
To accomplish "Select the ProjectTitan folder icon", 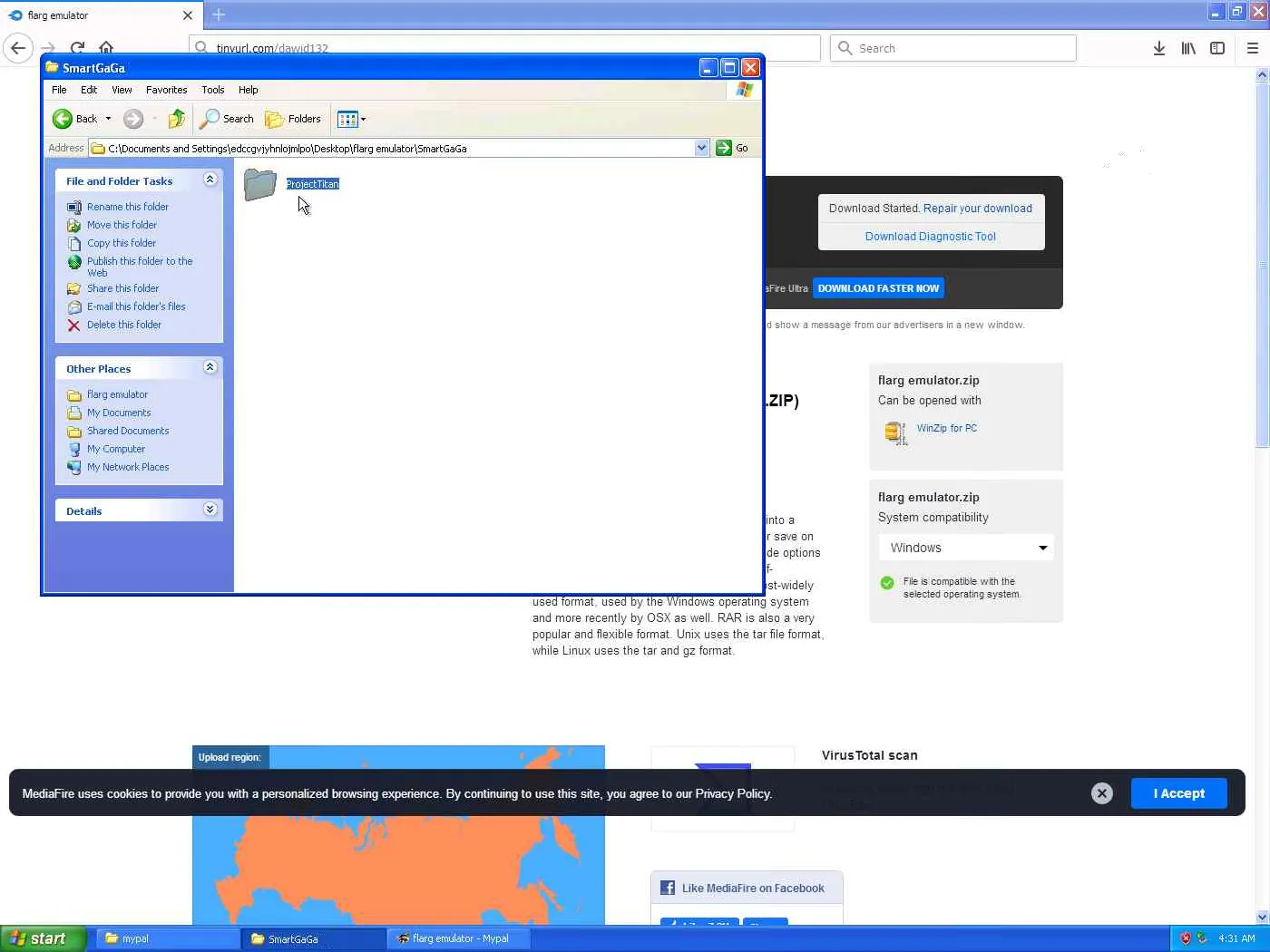I will 260,185.
